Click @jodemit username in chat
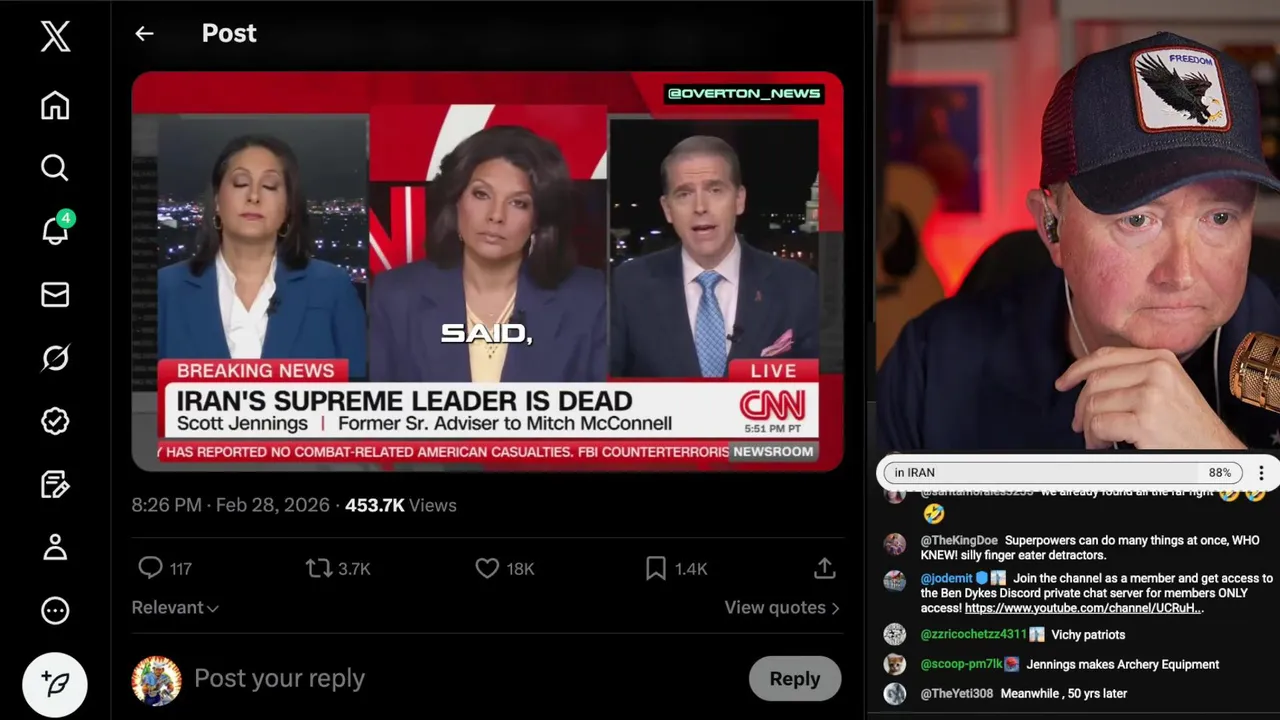This screenshot has width=1280, height=720. pyautogui.click(x=946, y=578)
